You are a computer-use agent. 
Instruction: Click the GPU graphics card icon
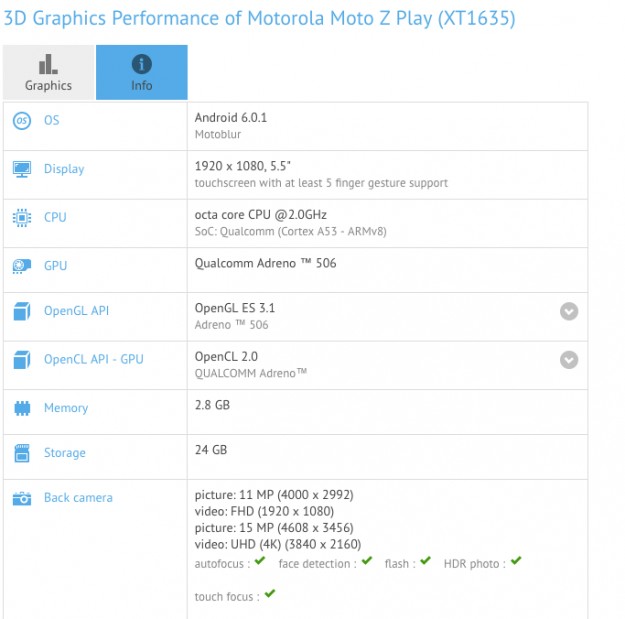[21, 266]
